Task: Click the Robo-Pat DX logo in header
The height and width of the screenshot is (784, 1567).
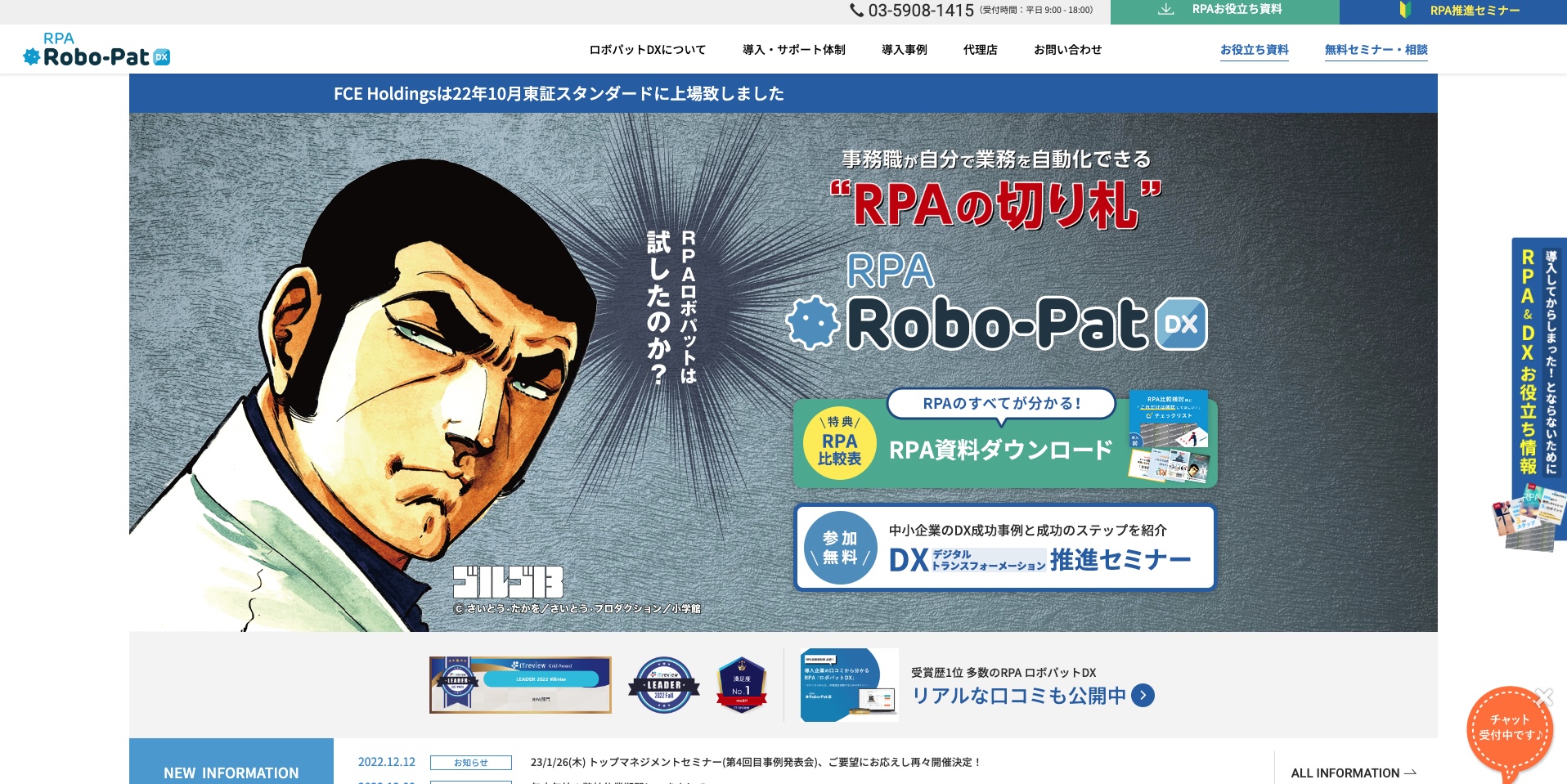Action: (x=97, y=50)
